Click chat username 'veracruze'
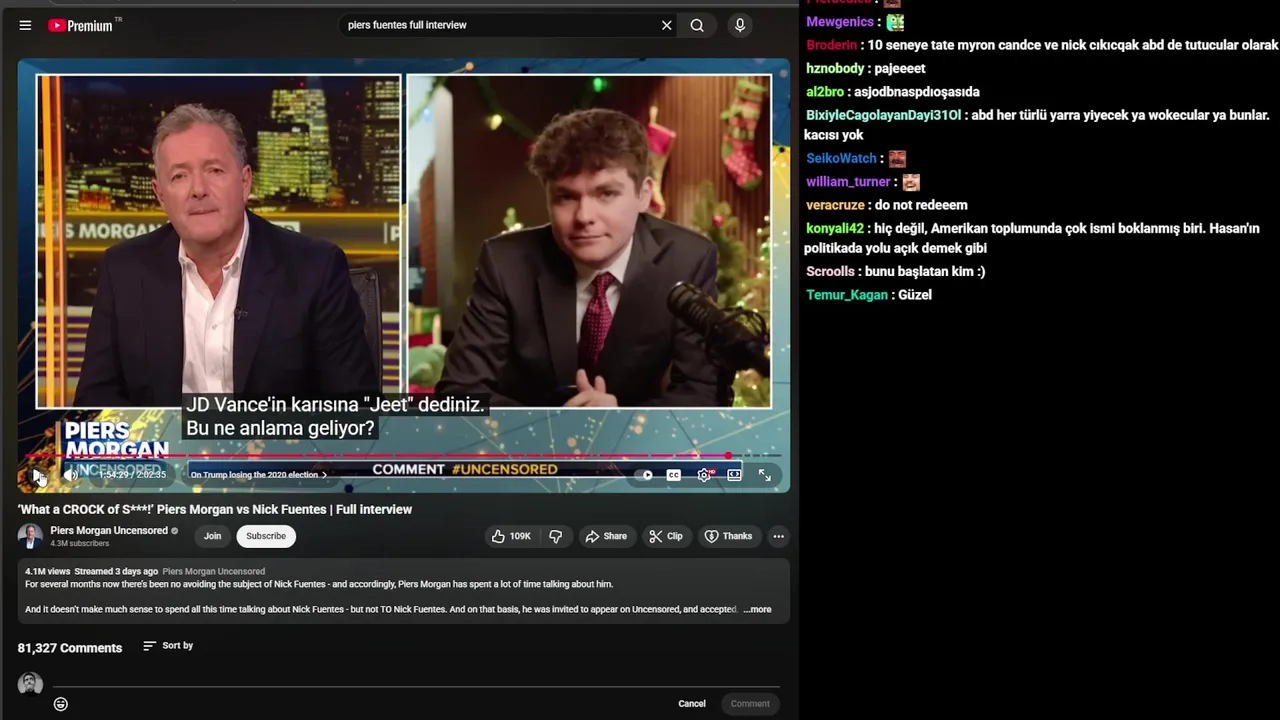This screenshot has height=720, width=1280. pyautogui.click(x=835, y=205)
